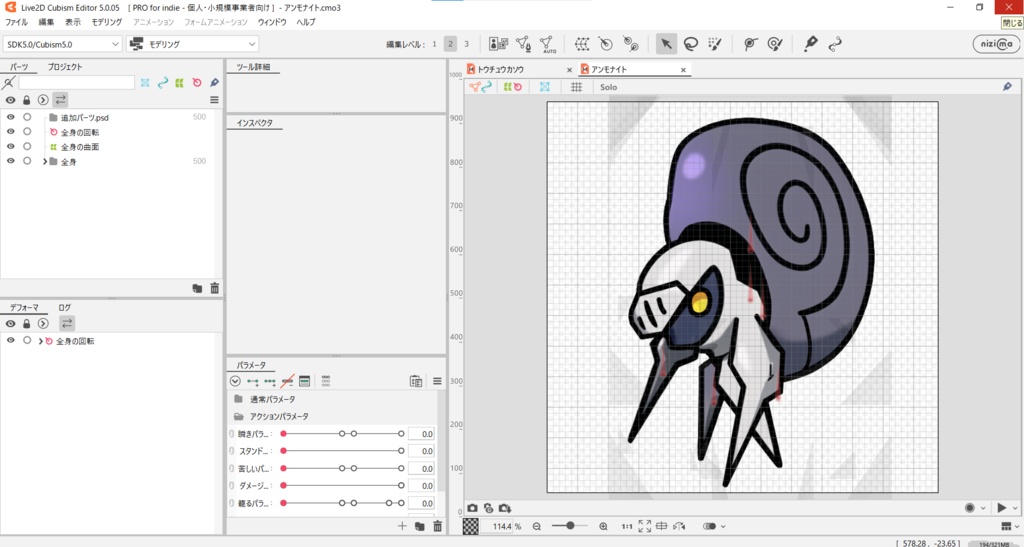Expand the 全身 folder in parts
This screenshot has width=1024, height=547.
pyautogui.click(x=44, y=161)
